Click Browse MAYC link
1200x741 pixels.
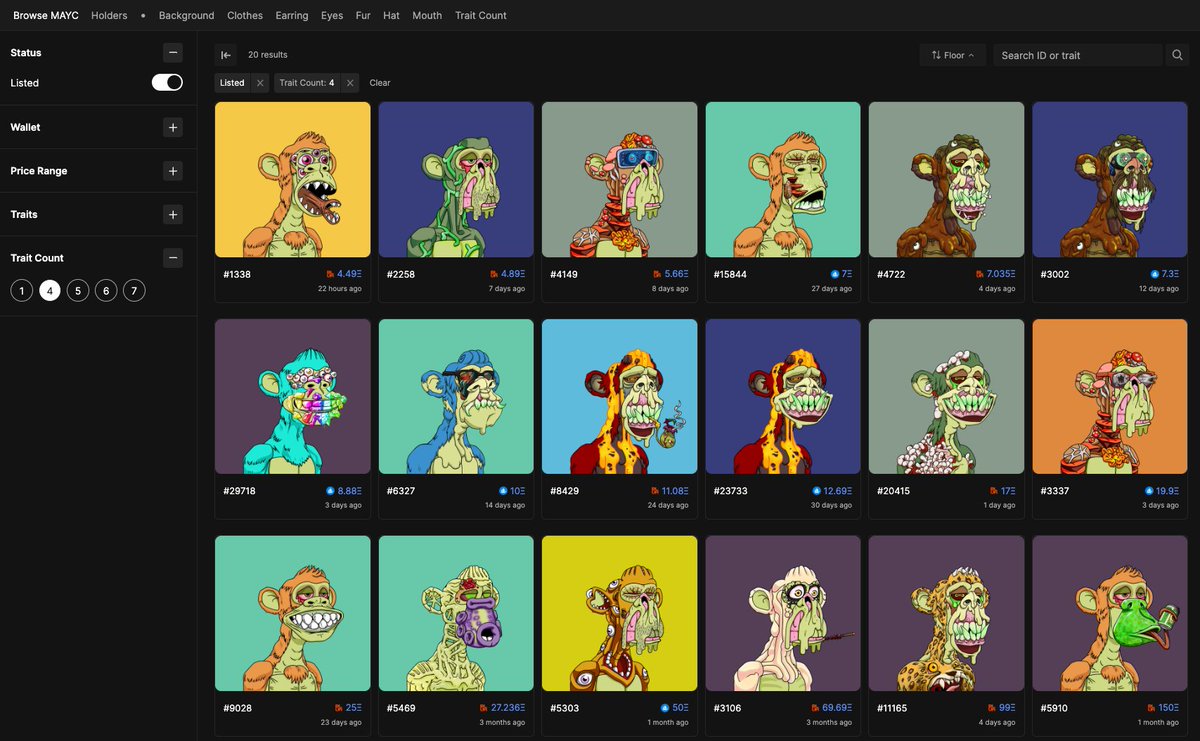(46, 15)
